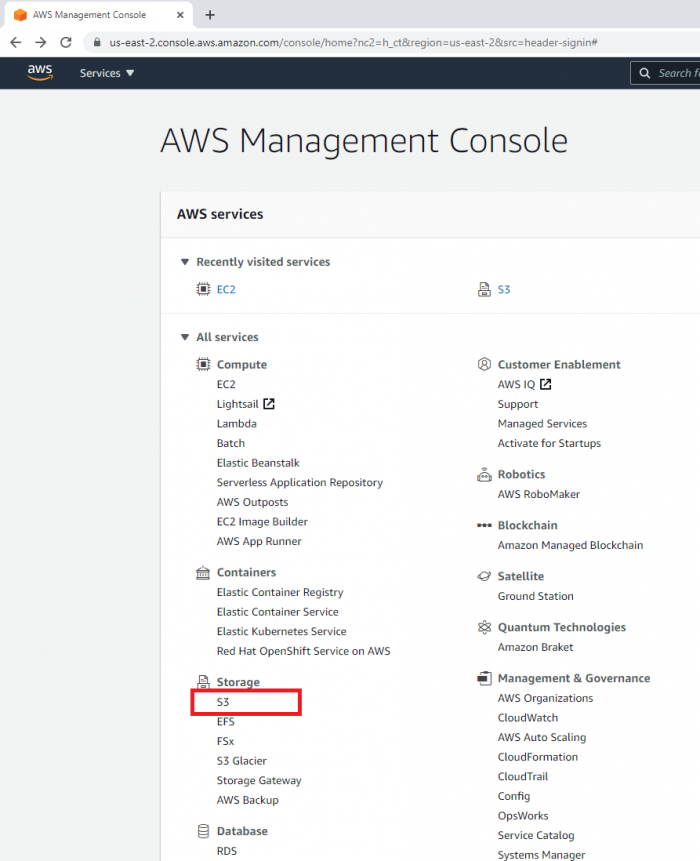Click Management & Governance category icon

pyautogui.click(x=484, y=678)
